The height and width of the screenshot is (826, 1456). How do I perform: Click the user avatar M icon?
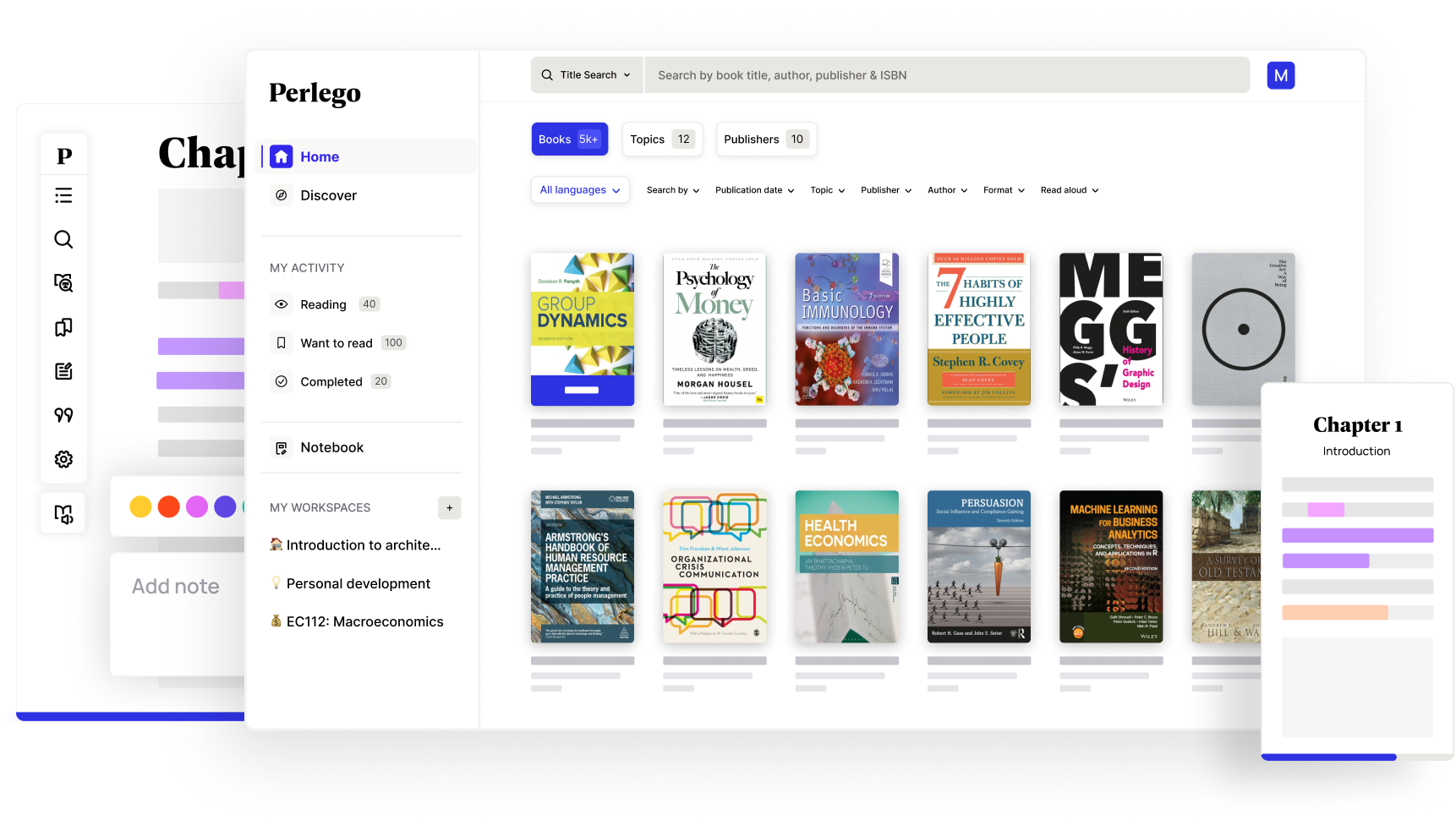click(1280, 75)
